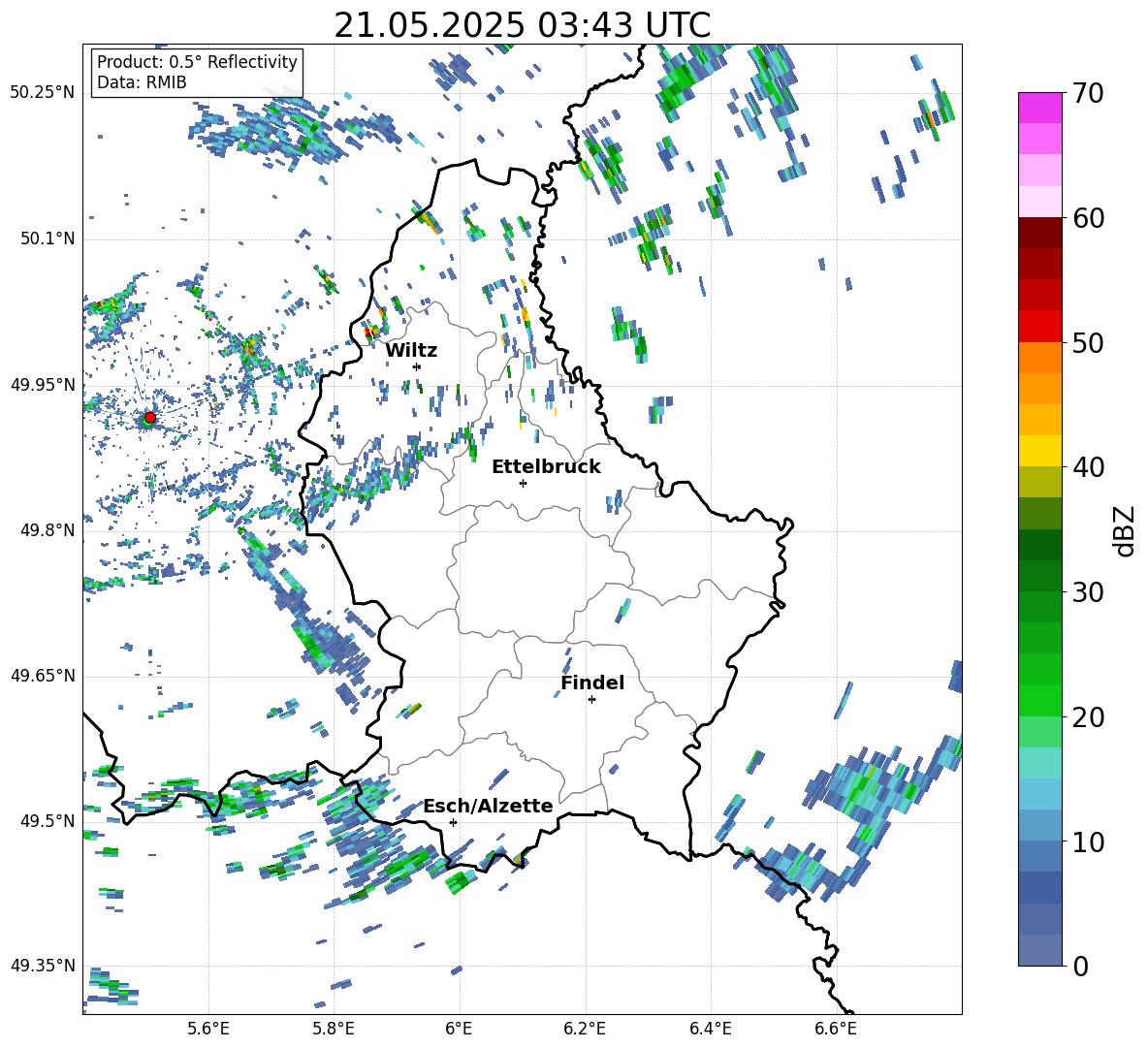Click the 6.2°E longitude label
1148x1048 pixels.
click(585, 1029)
